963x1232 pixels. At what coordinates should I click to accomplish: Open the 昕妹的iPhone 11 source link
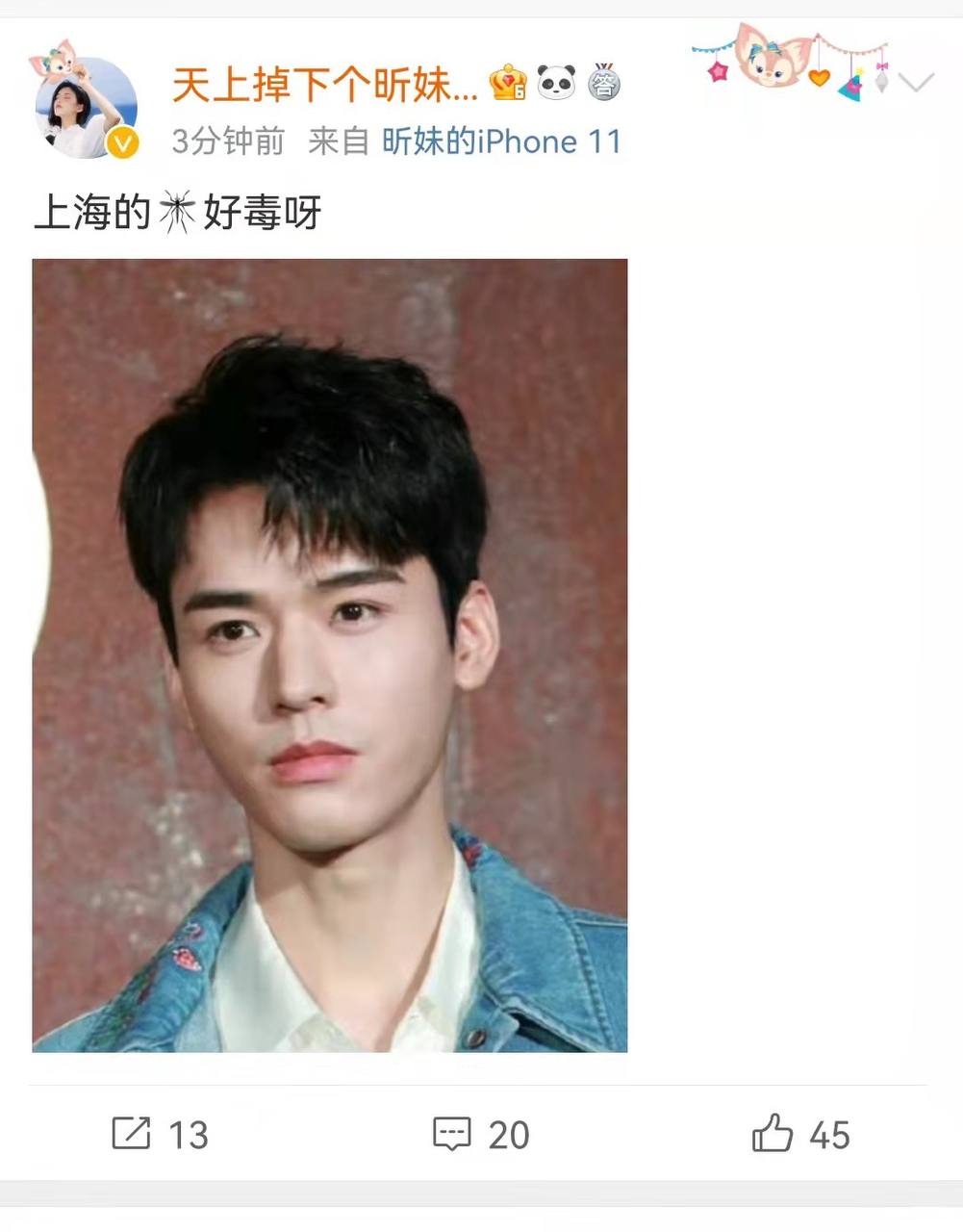[x=502, y=142]
